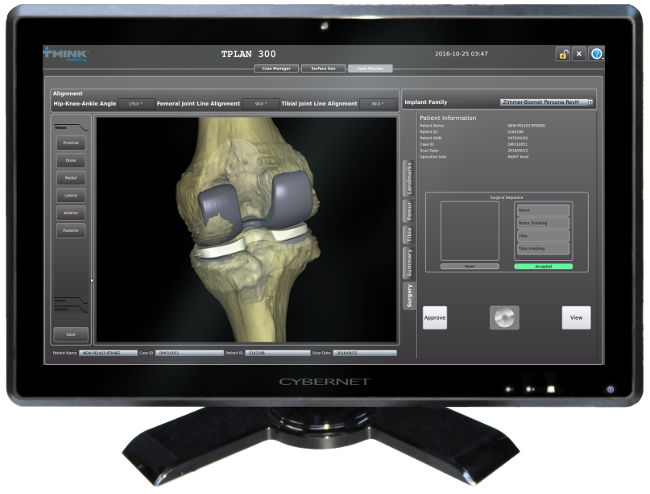Click the Hip-Knee-Ankle Angle value field
The height and width of the screenshot is (494, 650).
point(136,103)
